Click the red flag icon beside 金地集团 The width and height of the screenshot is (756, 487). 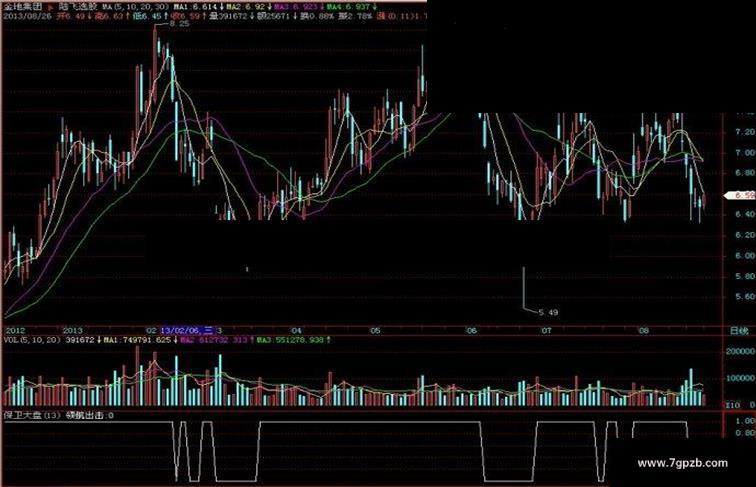pos(51,7)
